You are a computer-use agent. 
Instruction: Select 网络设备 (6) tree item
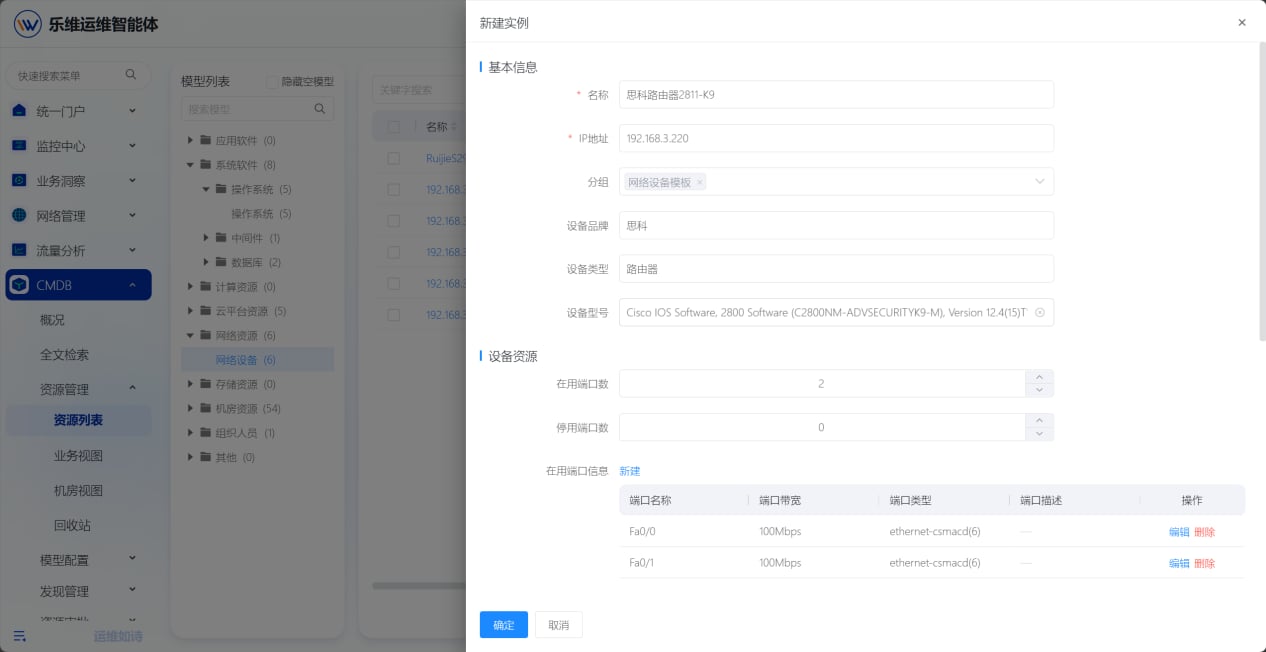pos(258,360)
